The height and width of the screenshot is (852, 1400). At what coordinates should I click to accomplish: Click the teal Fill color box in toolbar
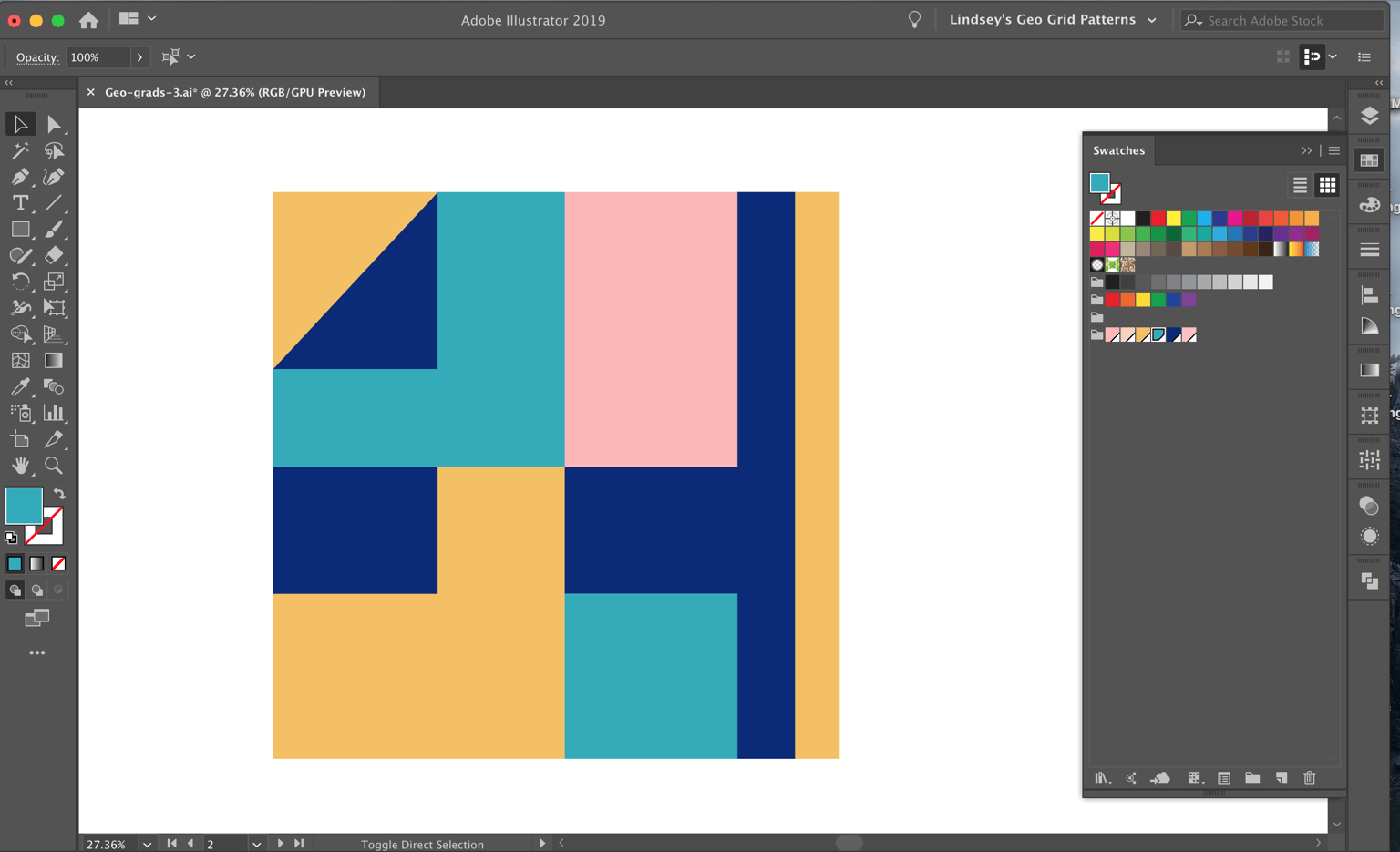click(24, 506)
